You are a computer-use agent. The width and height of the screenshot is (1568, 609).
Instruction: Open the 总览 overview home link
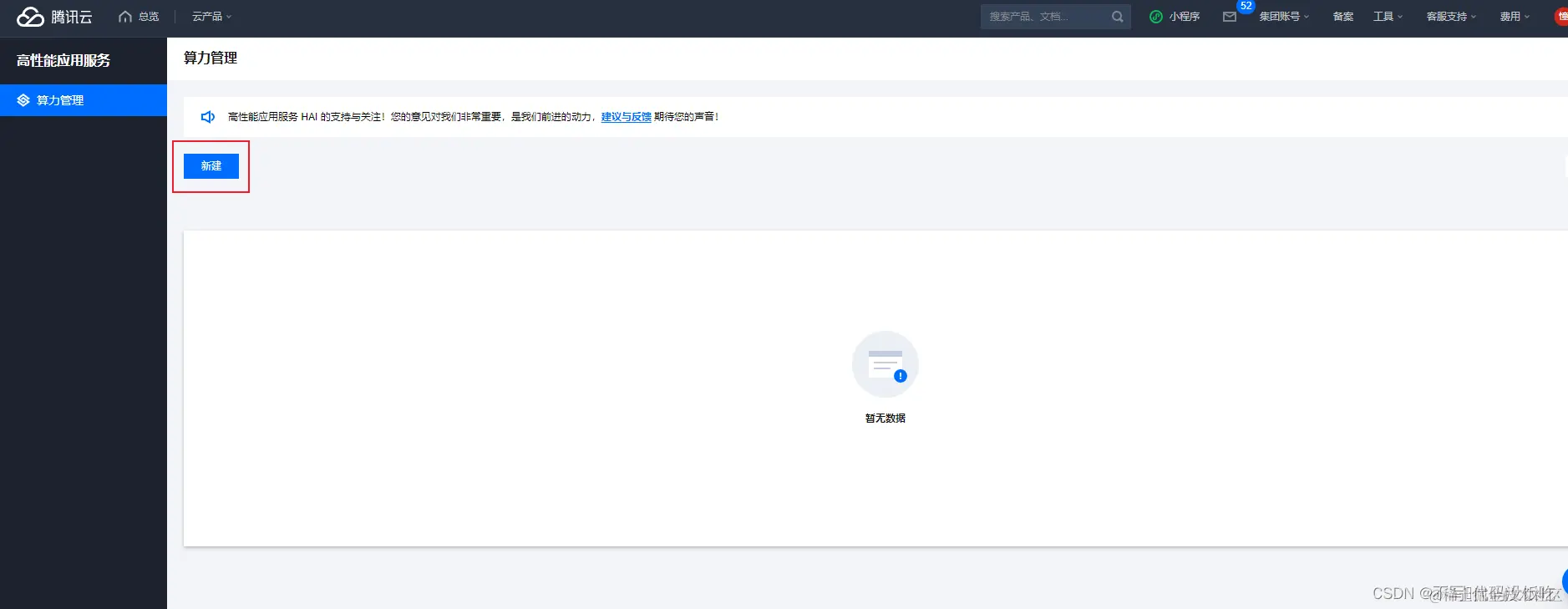(x=140, y=17)
